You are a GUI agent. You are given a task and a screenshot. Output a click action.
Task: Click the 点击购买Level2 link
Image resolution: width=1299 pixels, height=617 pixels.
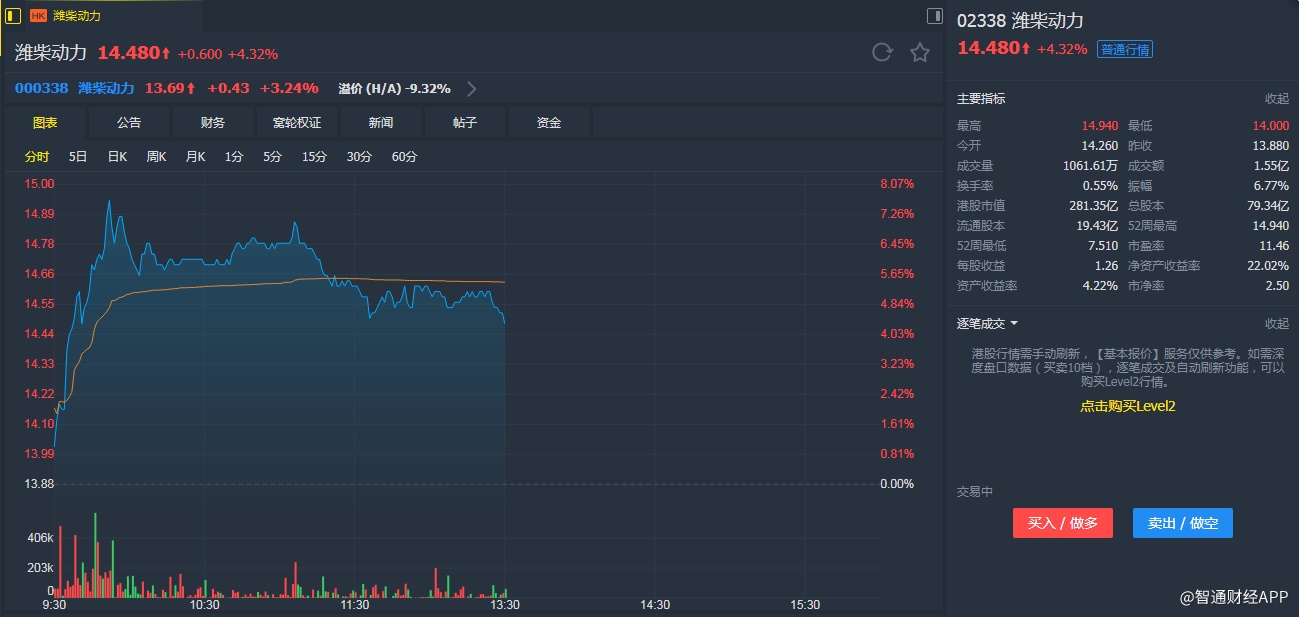click(1127, 406)
